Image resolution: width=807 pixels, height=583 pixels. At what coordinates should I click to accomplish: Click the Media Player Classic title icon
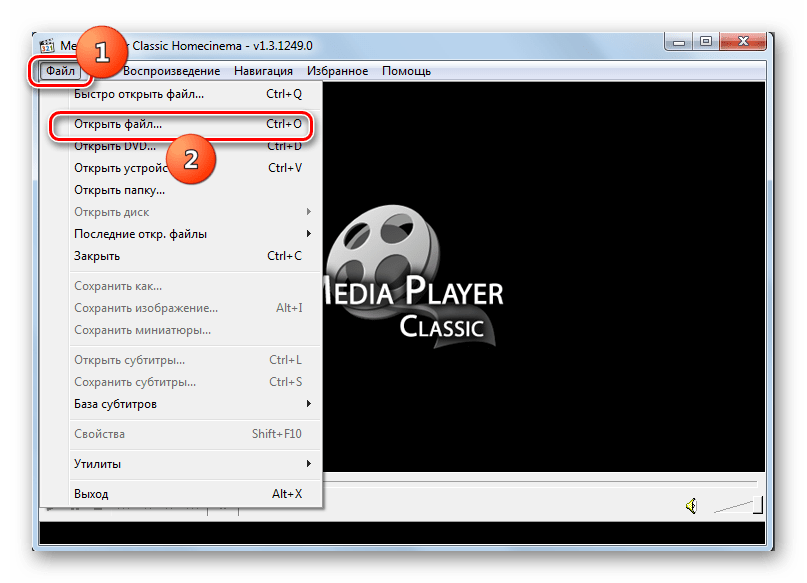pyautogui.click(x=47, y=46)
